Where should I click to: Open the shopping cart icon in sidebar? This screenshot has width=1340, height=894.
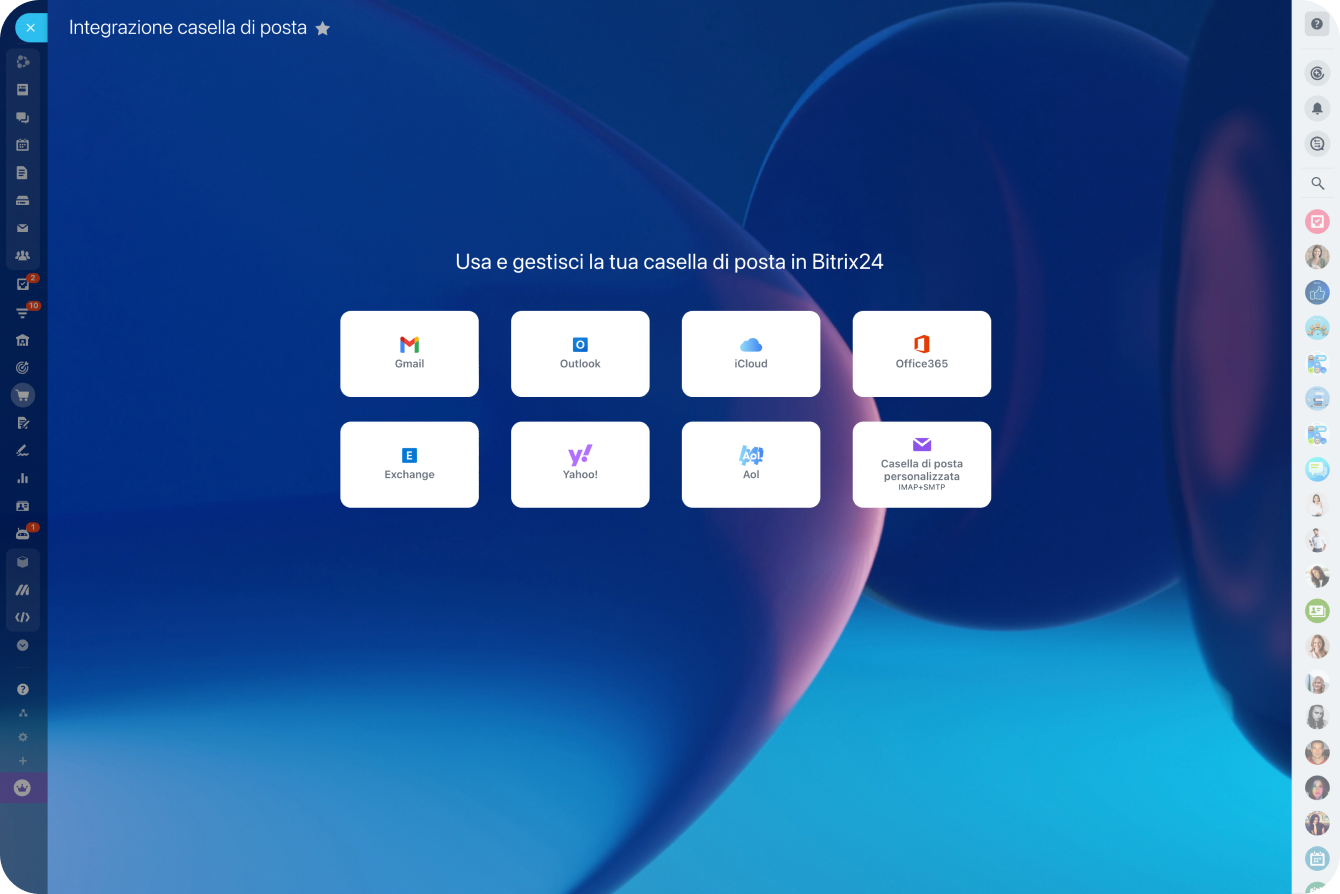tap(22, 396)
